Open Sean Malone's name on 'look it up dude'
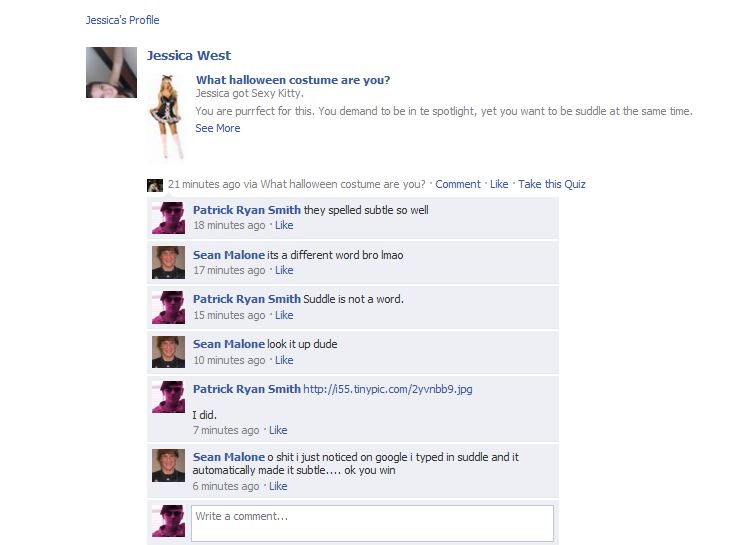Screen dimensions: 737x545 (229, 344)
